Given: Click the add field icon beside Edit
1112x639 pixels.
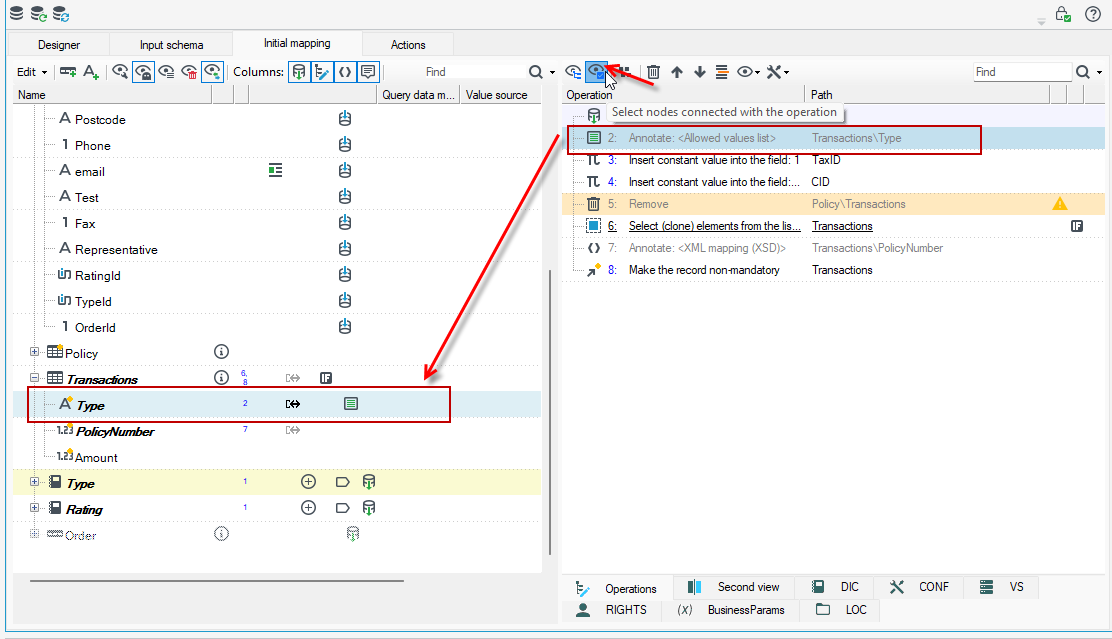Looking at the screenshot, I should [68, 72].
